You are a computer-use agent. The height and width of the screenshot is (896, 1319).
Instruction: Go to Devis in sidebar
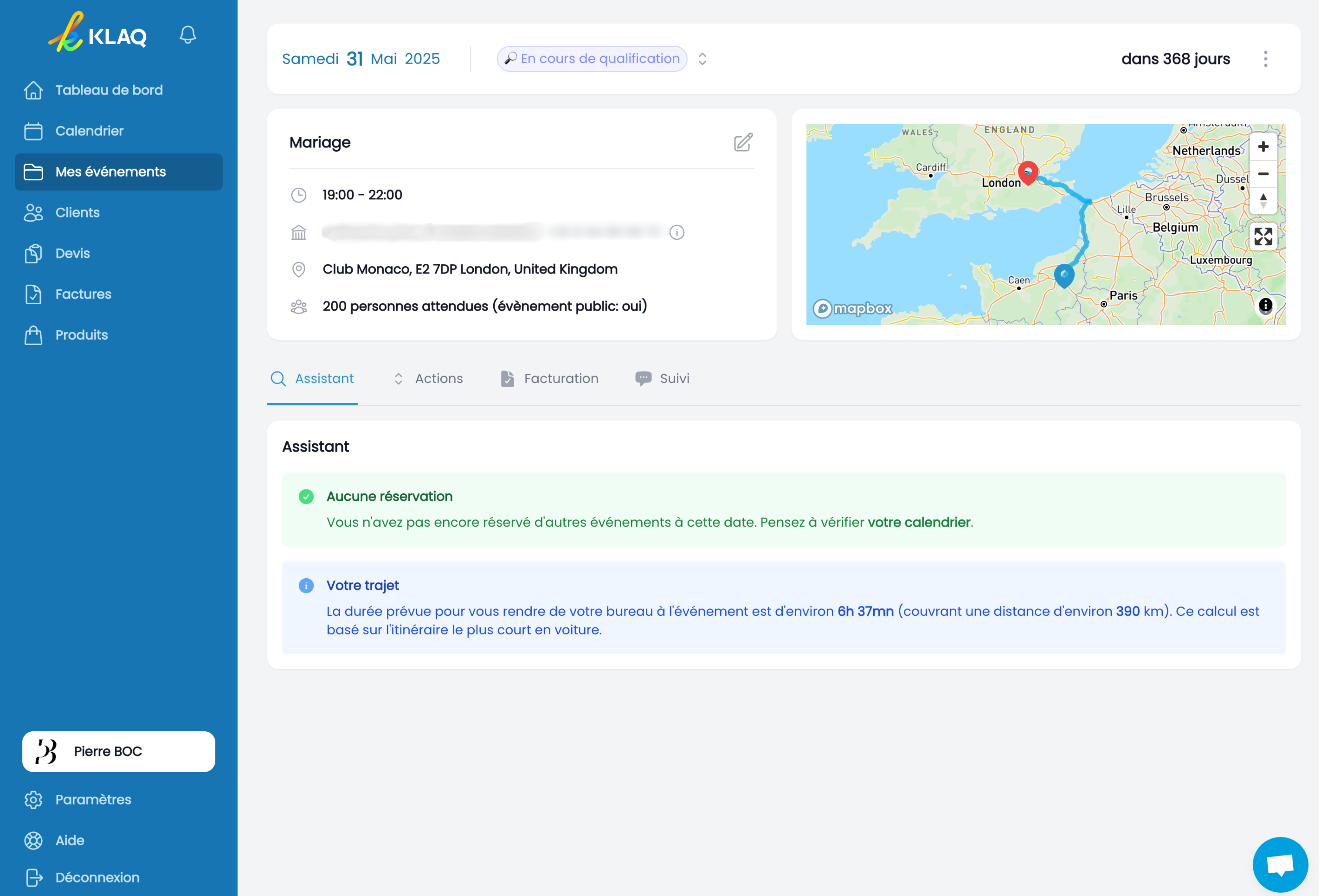pos(73,253)
